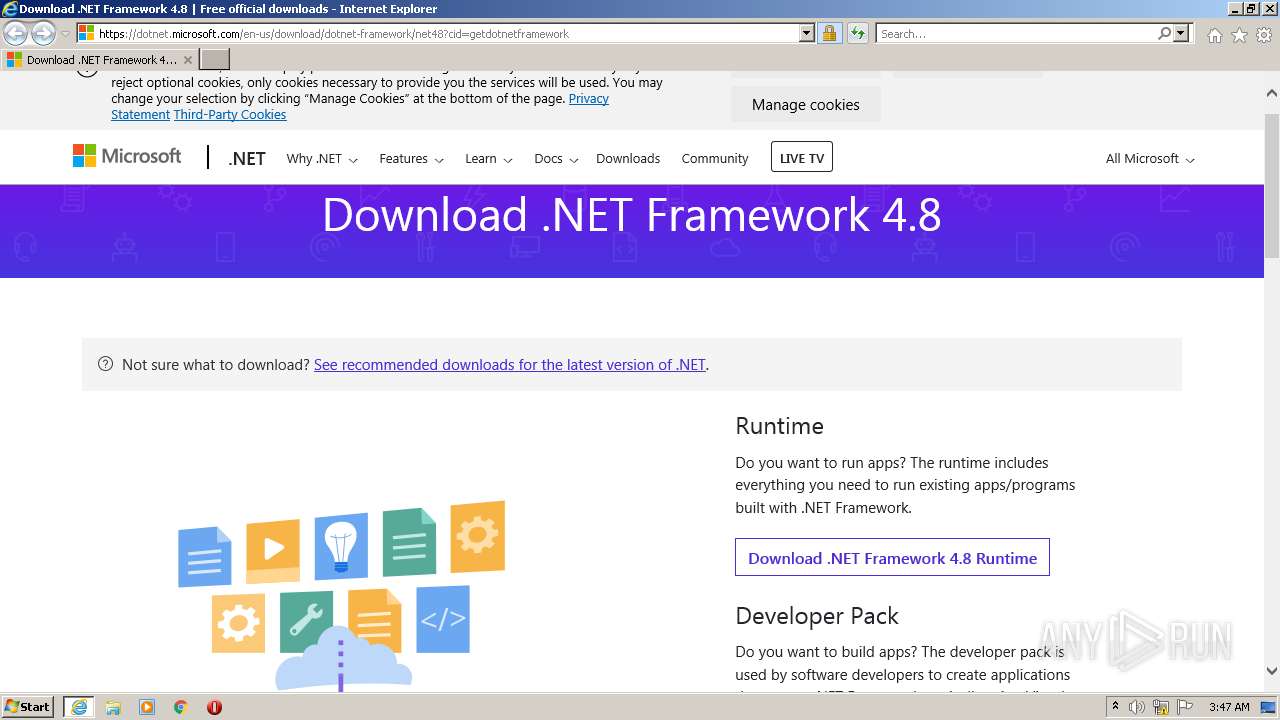Screen dimensions: 1280x720
Task: Click the Developer Pack heading
Action: pos(817,616)
